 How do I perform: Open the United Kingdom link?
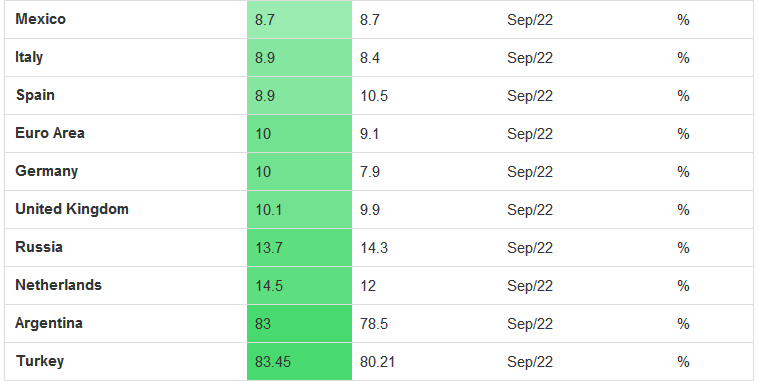pos(72,210)
